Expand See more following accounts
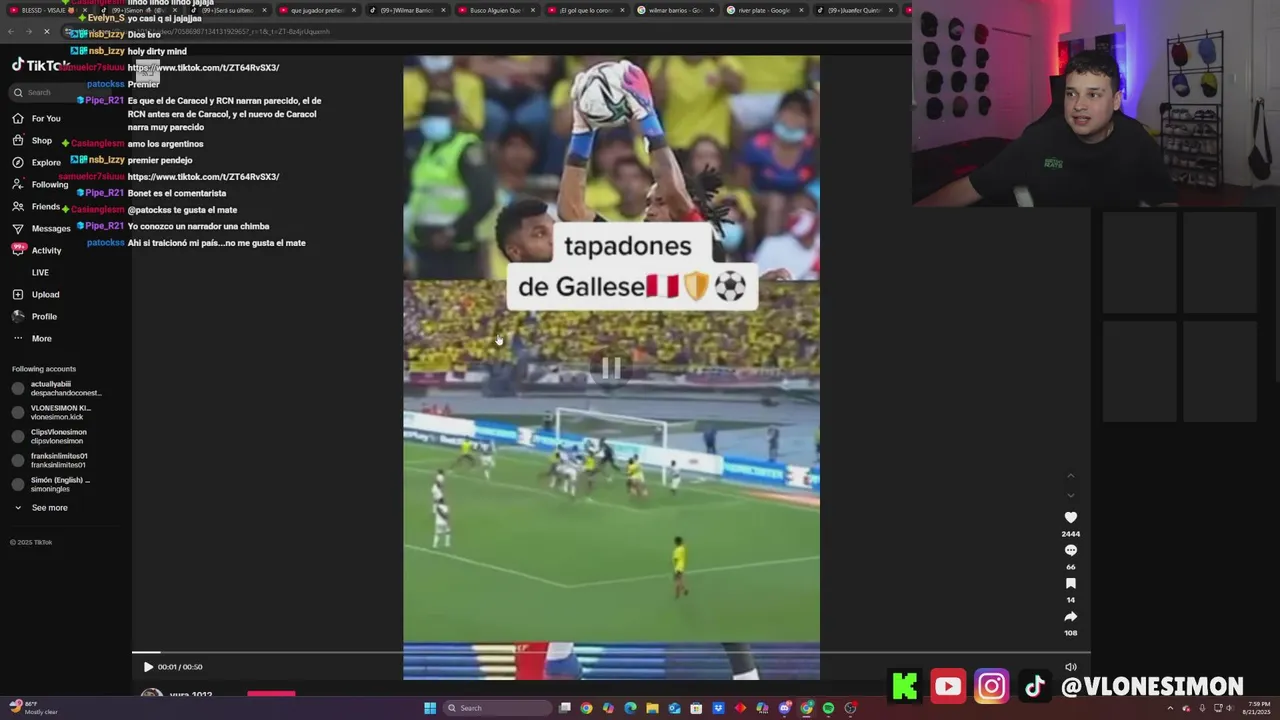This screenshot has height=720, width=1280. (x=41, y=508)
